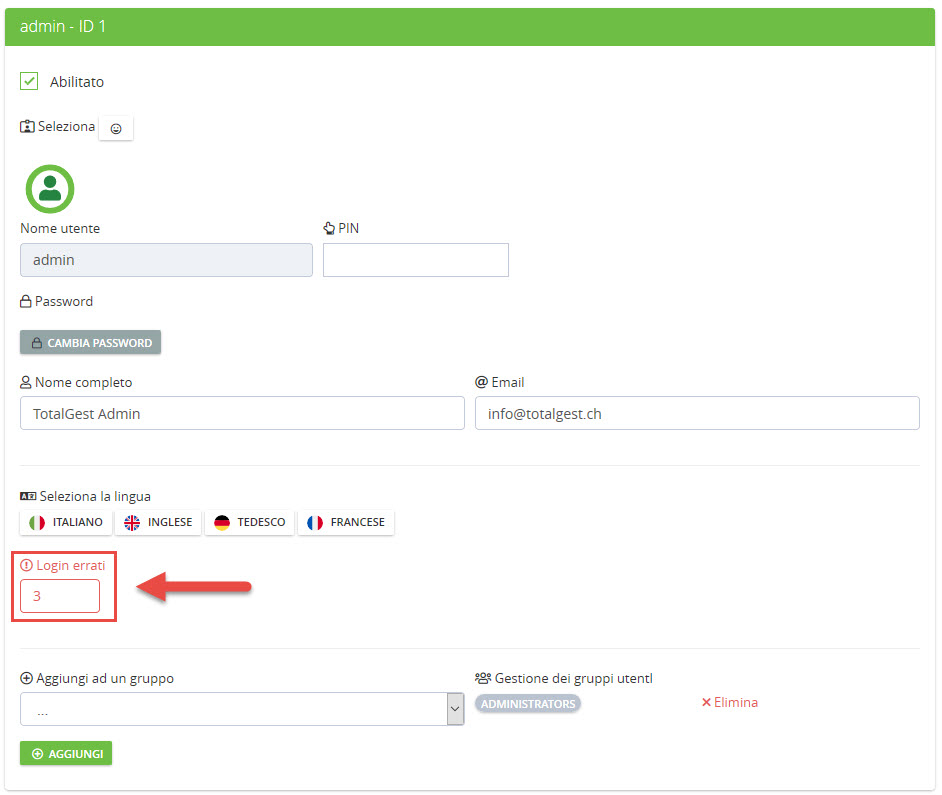Image resolution: width=942 pixels, height=795 pixels.
Task: Click the green user avatar icon
Action: click(50, 189)
